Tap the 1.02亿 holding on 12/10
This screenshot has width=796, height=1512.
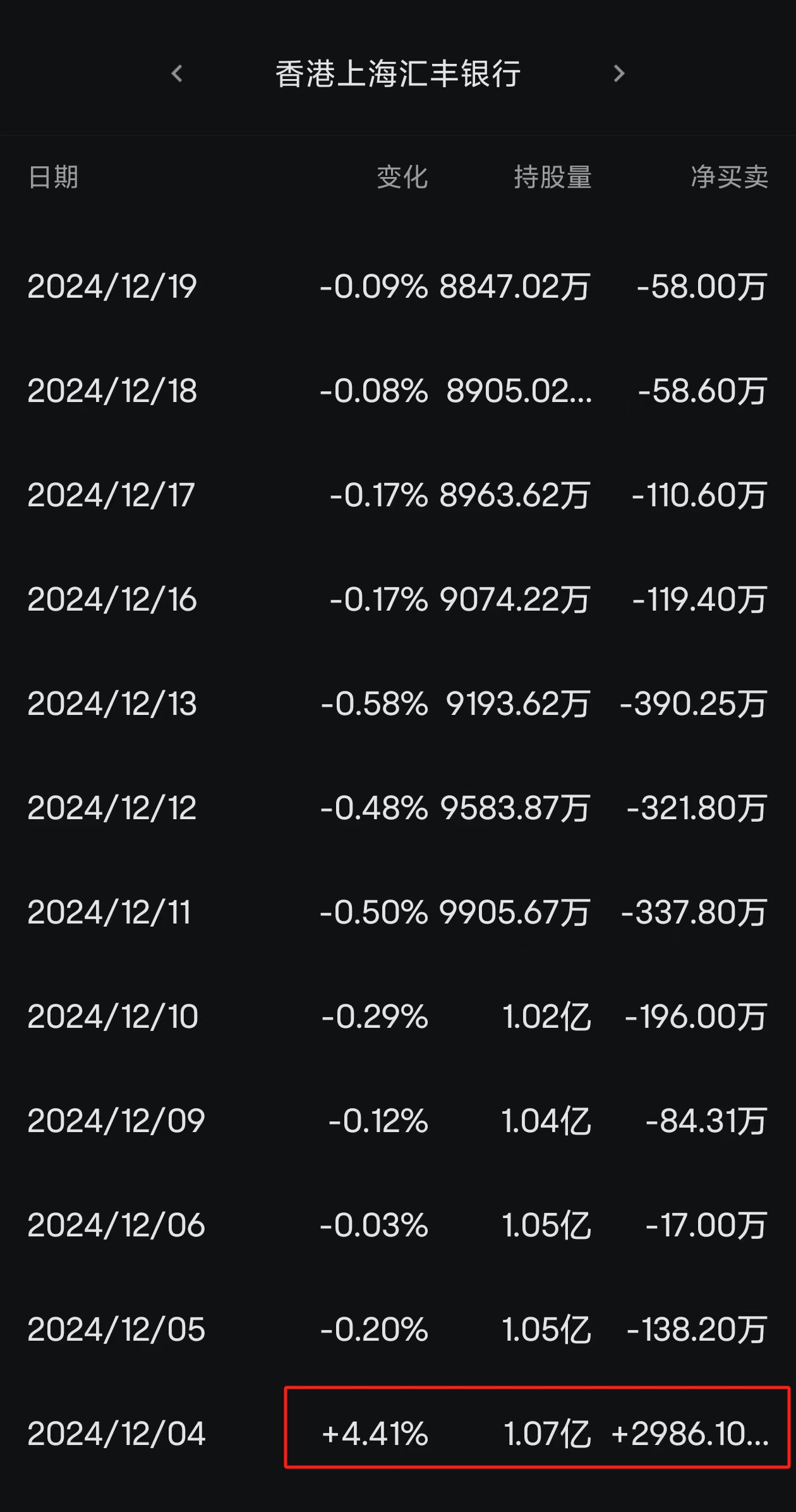coord(547,1017)
